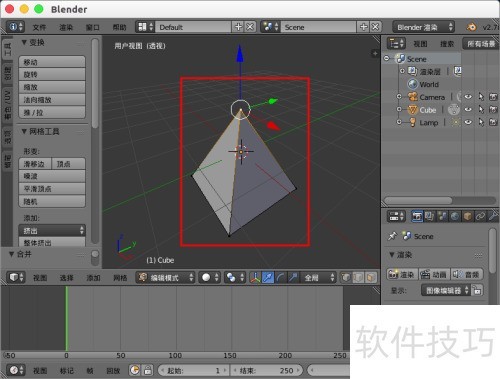Open the info editor type selector

coord(16,27)
